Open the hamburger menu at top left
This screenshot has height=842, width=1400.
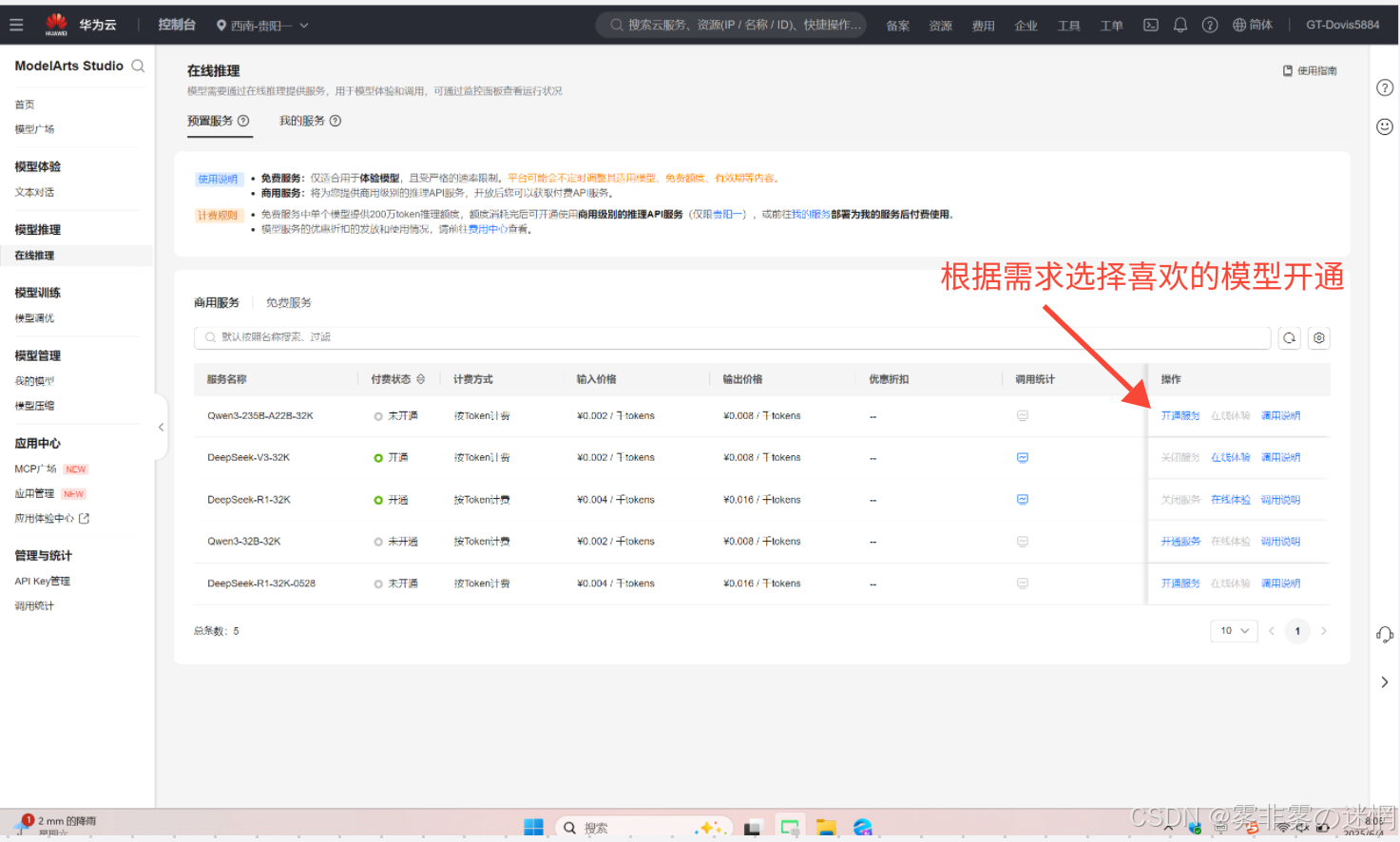[16, 25]
